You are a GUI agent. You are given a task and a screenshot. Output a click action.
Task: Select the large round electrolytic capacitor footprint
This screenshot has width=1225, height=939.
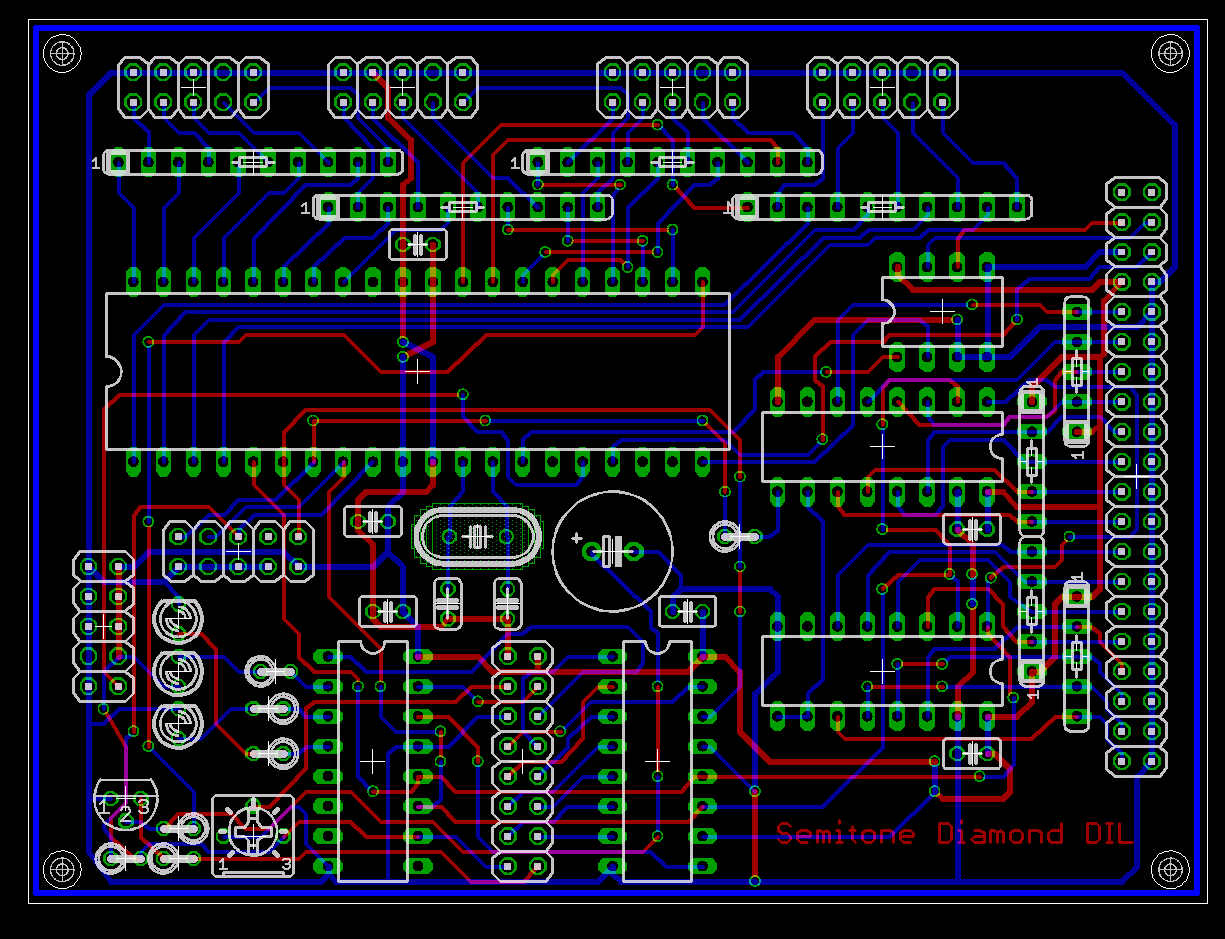(612, 551)
